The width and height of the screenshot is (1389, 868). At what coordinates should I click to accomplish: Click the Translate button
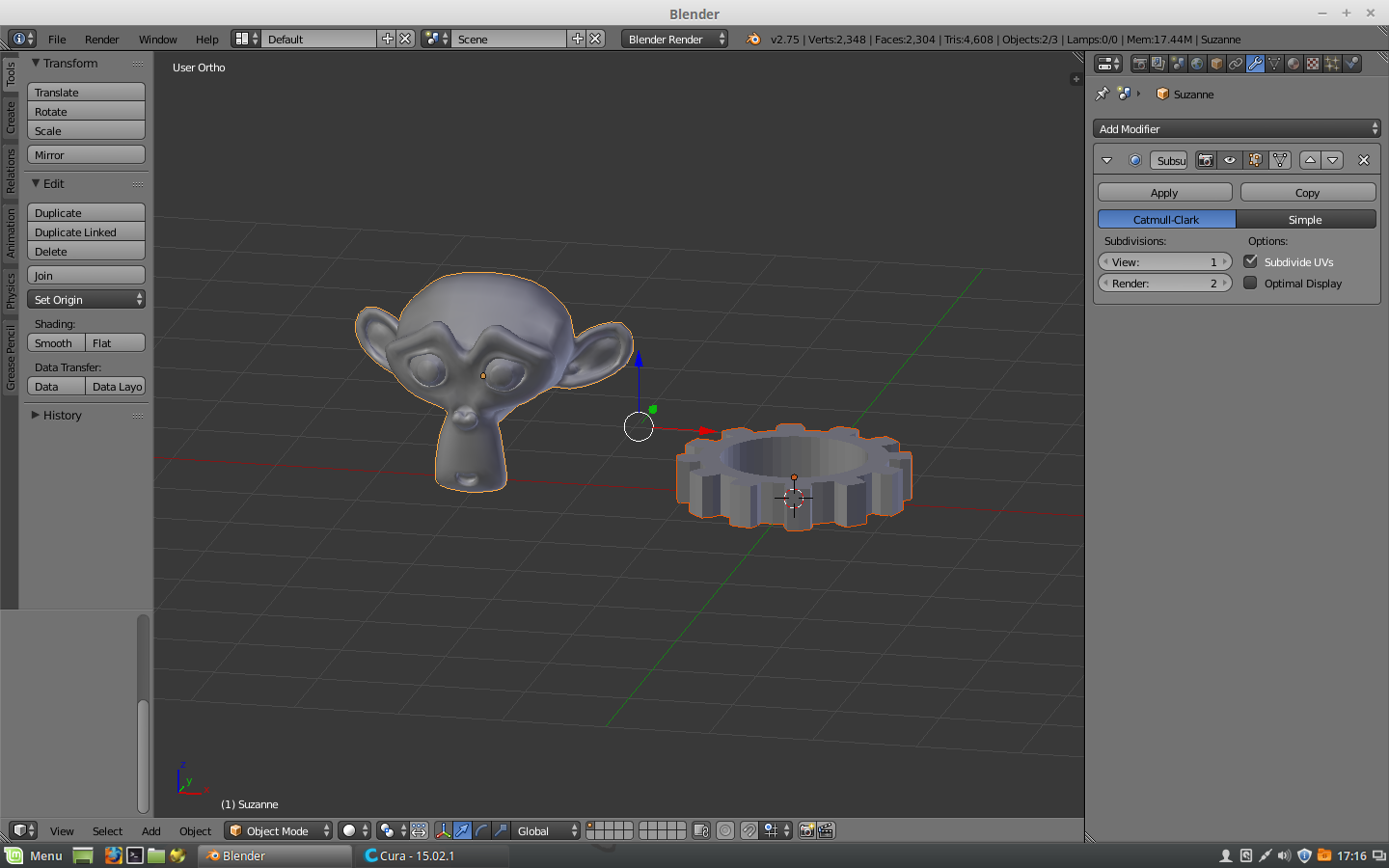coord(86,92)
